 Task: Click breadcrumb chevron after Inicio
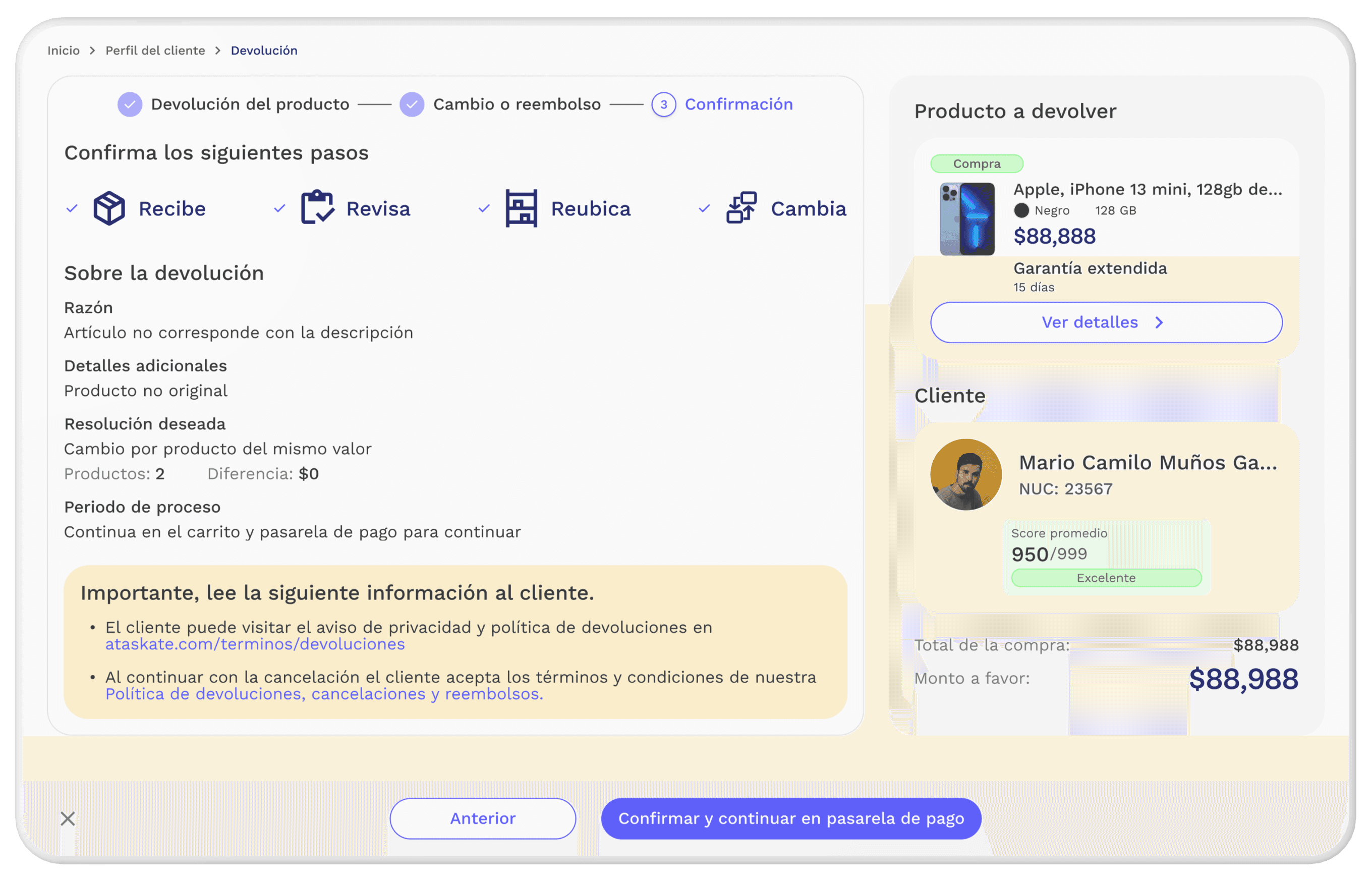point(92,50)
